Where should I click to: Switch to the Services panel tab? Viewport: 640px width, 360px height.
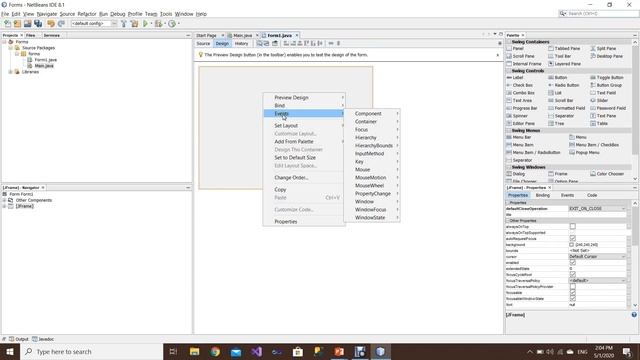pyautogui.click(x=52, y=36)
